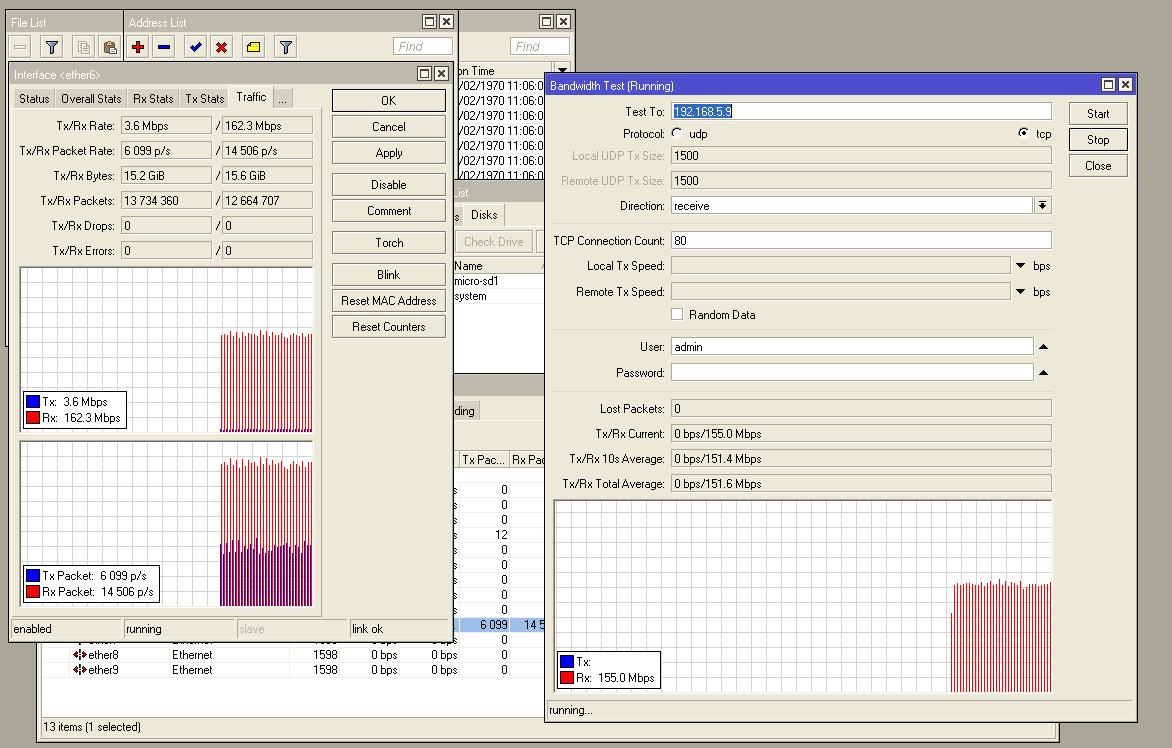
Task: Click the '13 items (1 selected)' status text
Action: pyautogui.click(x=92, y=726)
